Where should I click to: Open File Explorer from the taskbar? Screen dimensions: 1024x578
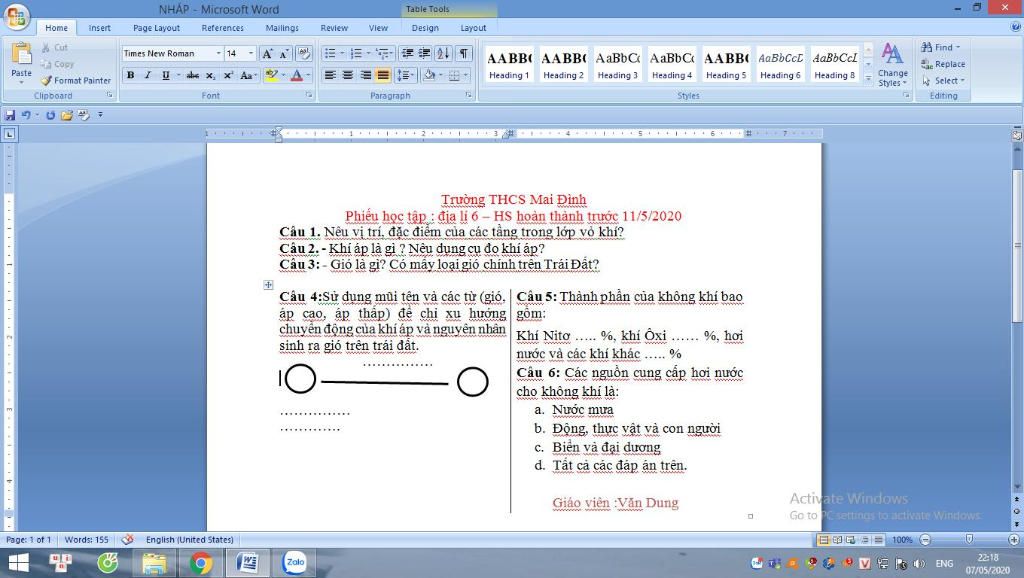(155, 562)
